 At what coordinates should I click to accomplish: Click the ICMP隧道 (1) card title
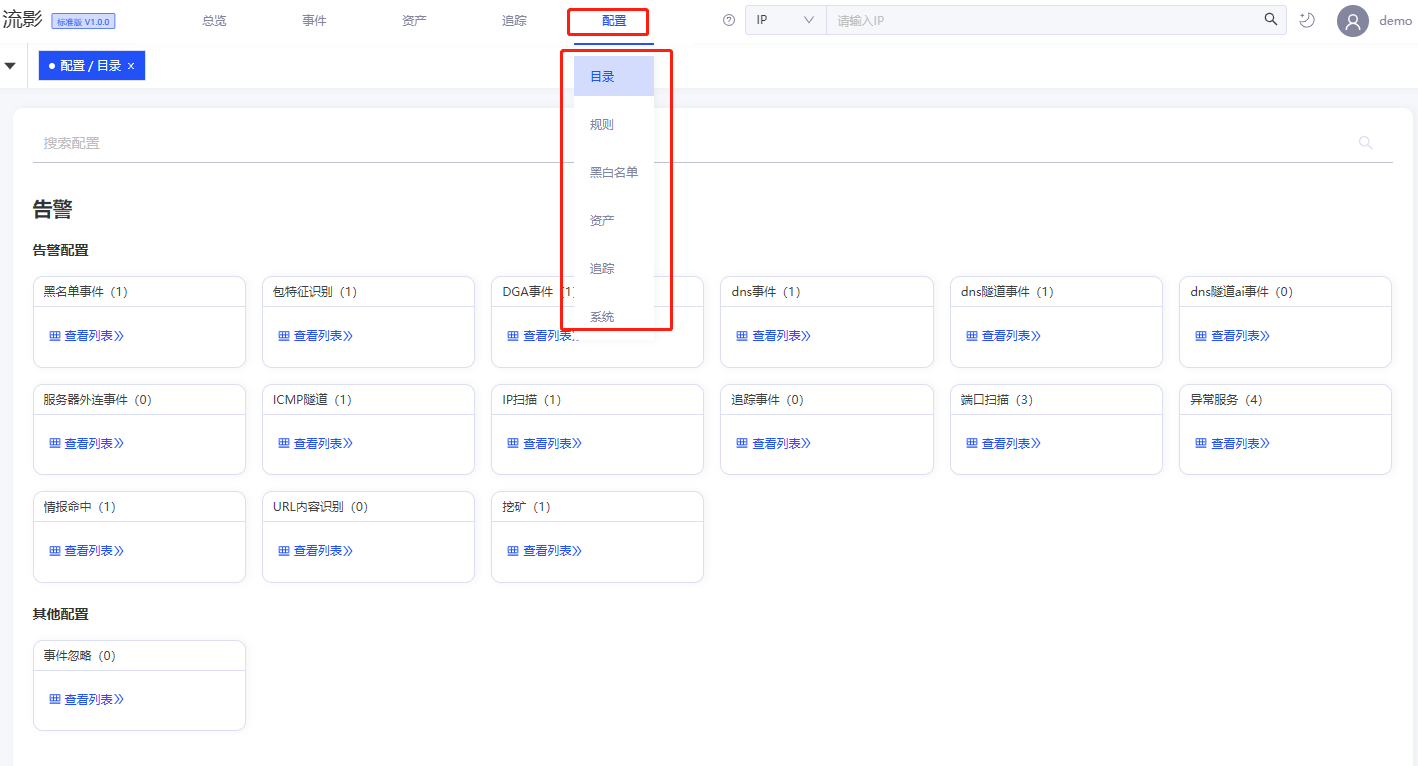[312, 399]
